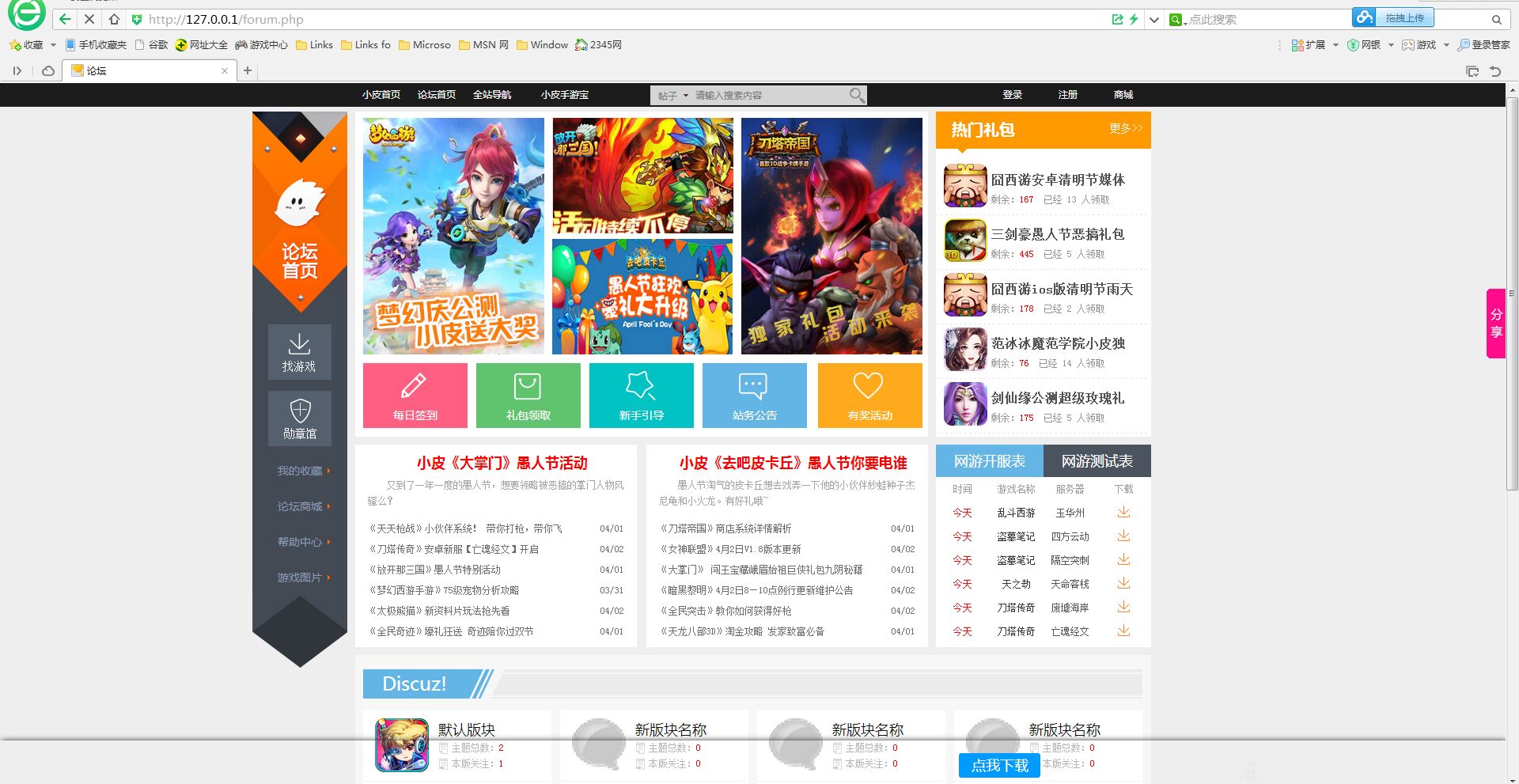Click 更多>> in 热门礼包 header
This screenshot has height=784, width=1519.
pyautogui.click(x=1126, y=128)
